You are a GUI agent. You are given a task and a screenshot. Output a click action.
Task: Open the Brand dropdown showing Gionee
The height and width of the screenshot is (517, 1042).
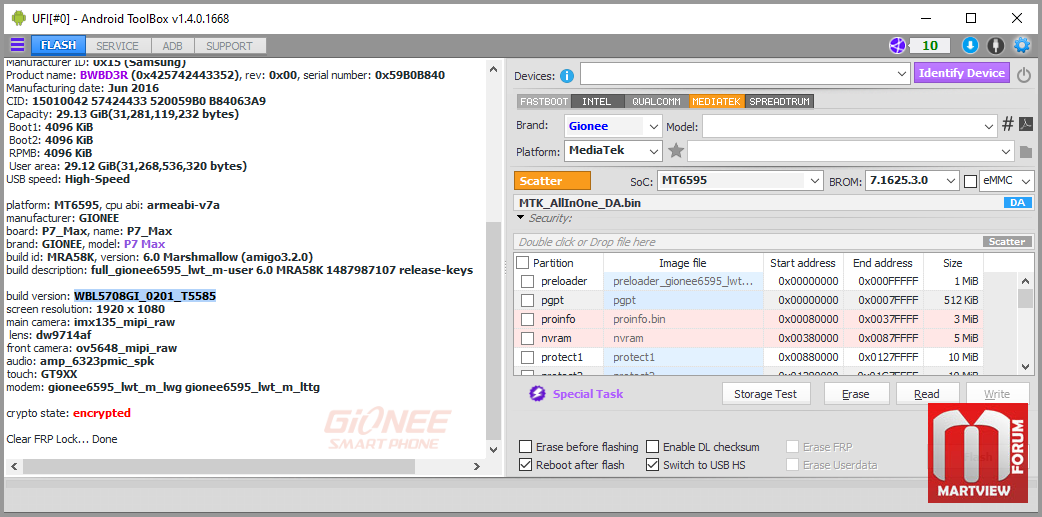(x=613, y=126)
